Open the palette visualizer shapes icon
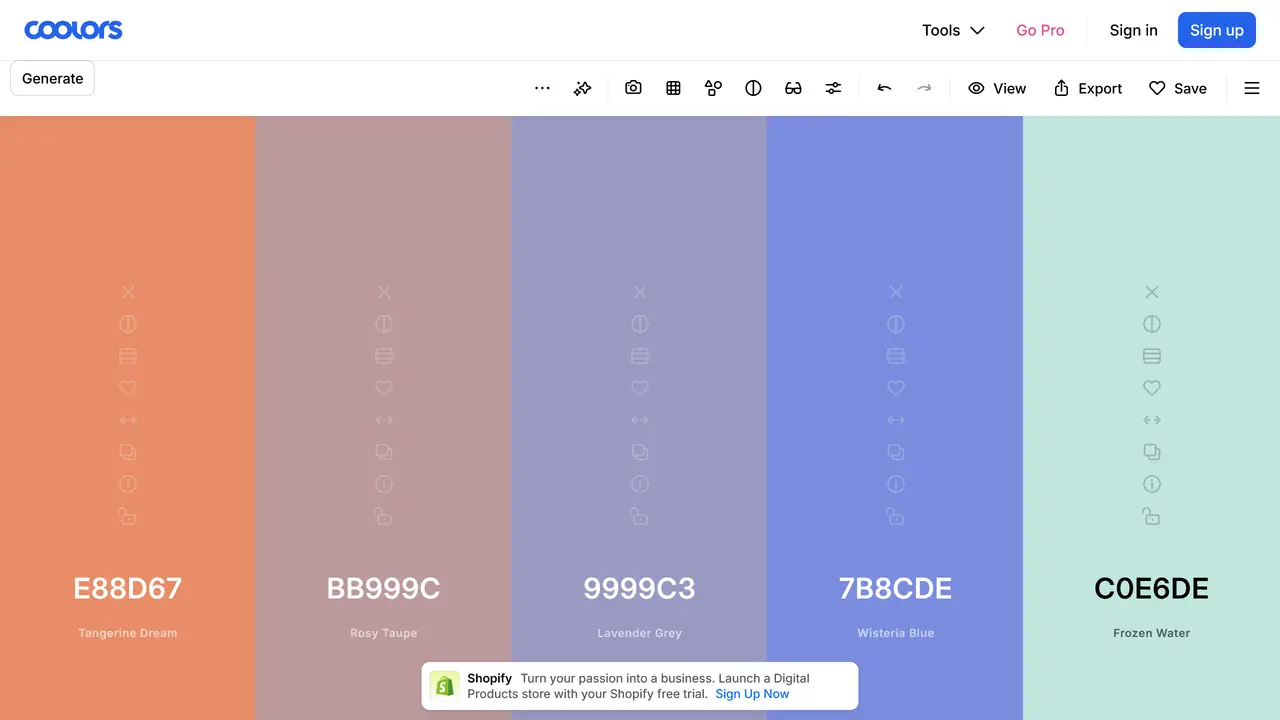 pyautogui.click(x=713, y=88)
